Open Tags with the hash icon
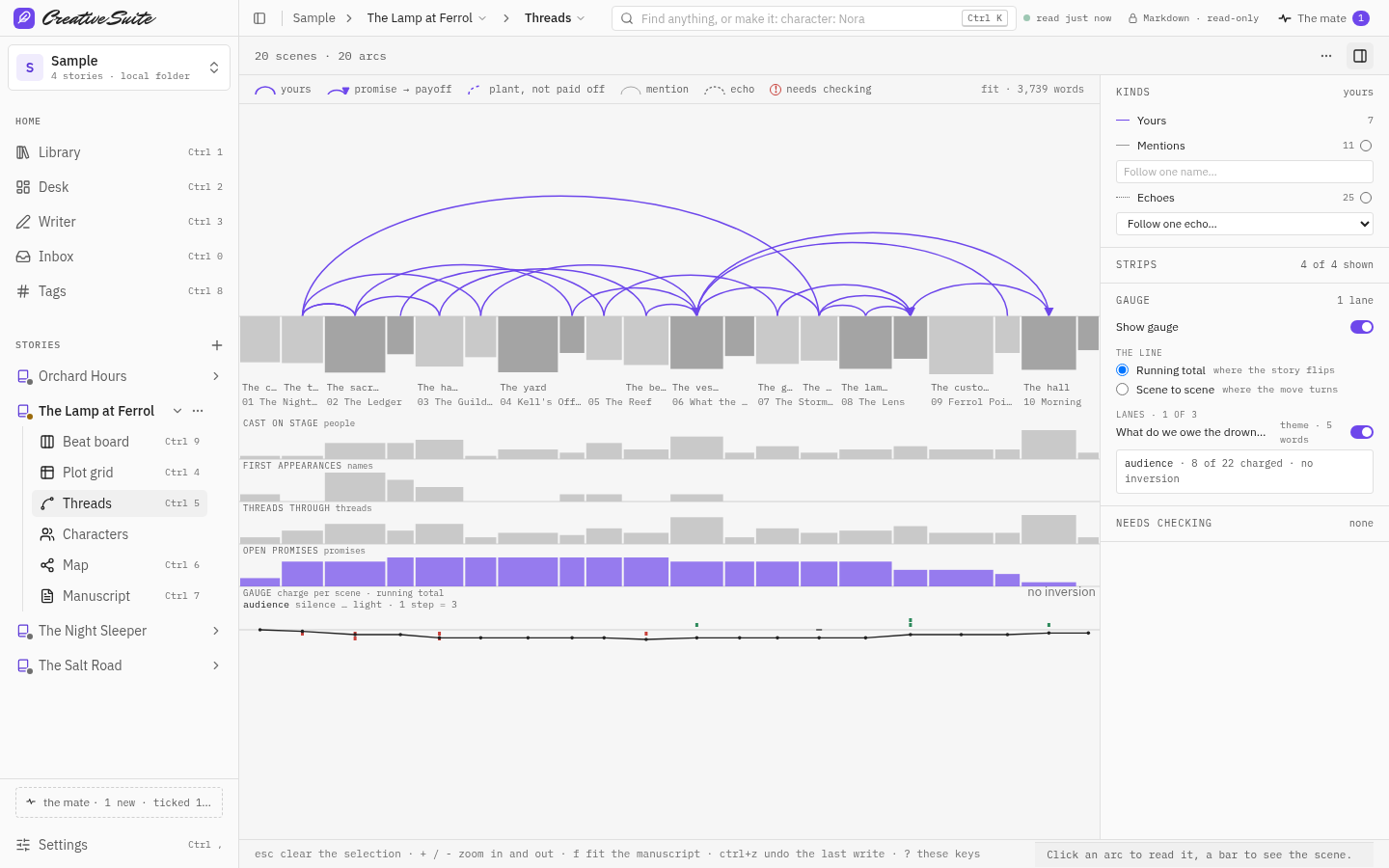The width and height of the screenshot is (1389, 868). click(23, 291)
